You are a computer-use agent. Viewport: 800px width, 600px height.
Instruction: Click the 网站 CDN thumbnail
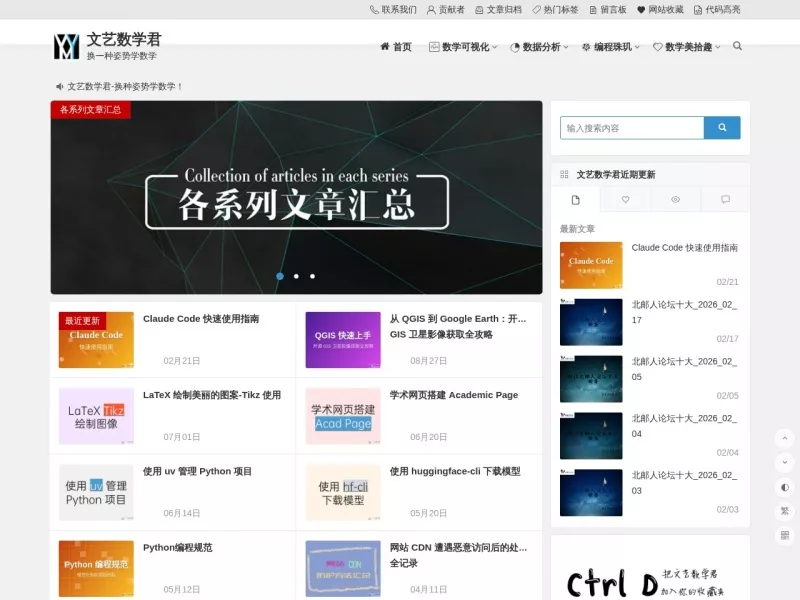(343, 568)
